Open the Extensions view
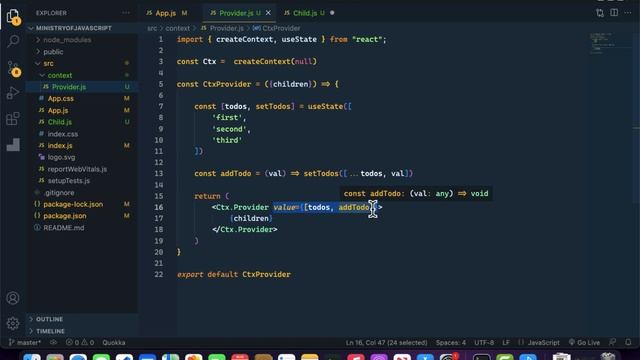Screen dimensions: 640x360 (13, 119)
